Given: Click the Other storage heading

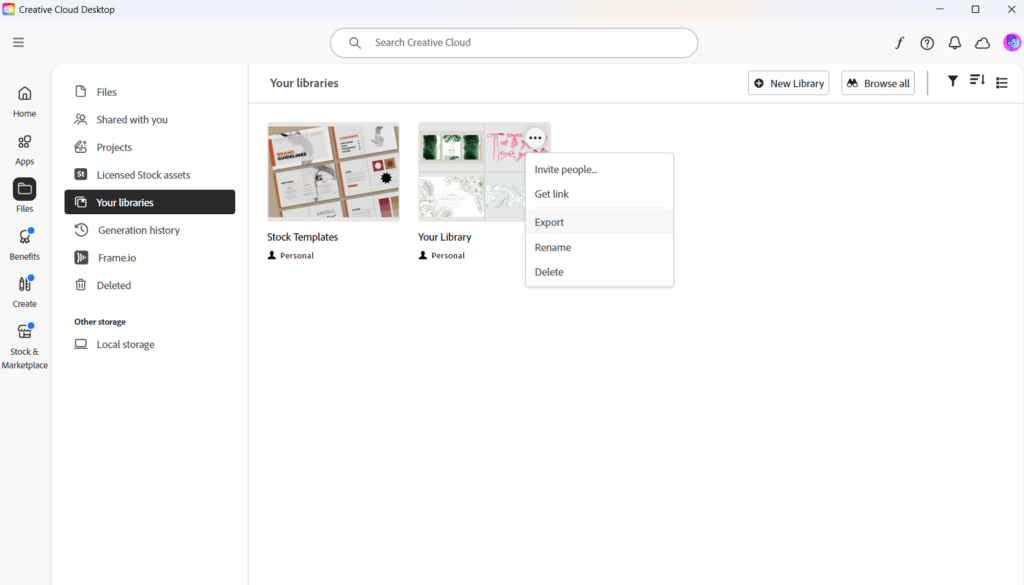Looking at the screenshot, I should [100, 322].
